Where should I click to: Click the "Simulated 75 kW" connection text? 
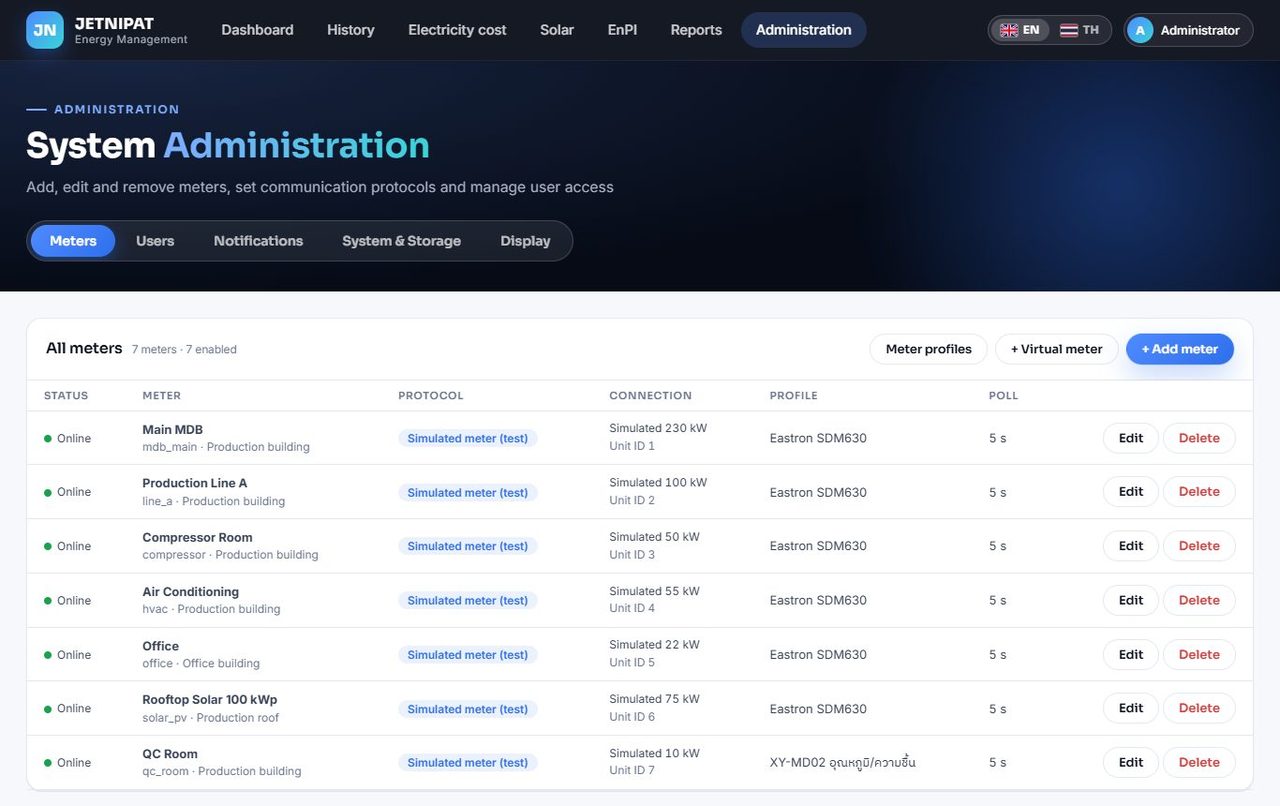tap(654, 699)
